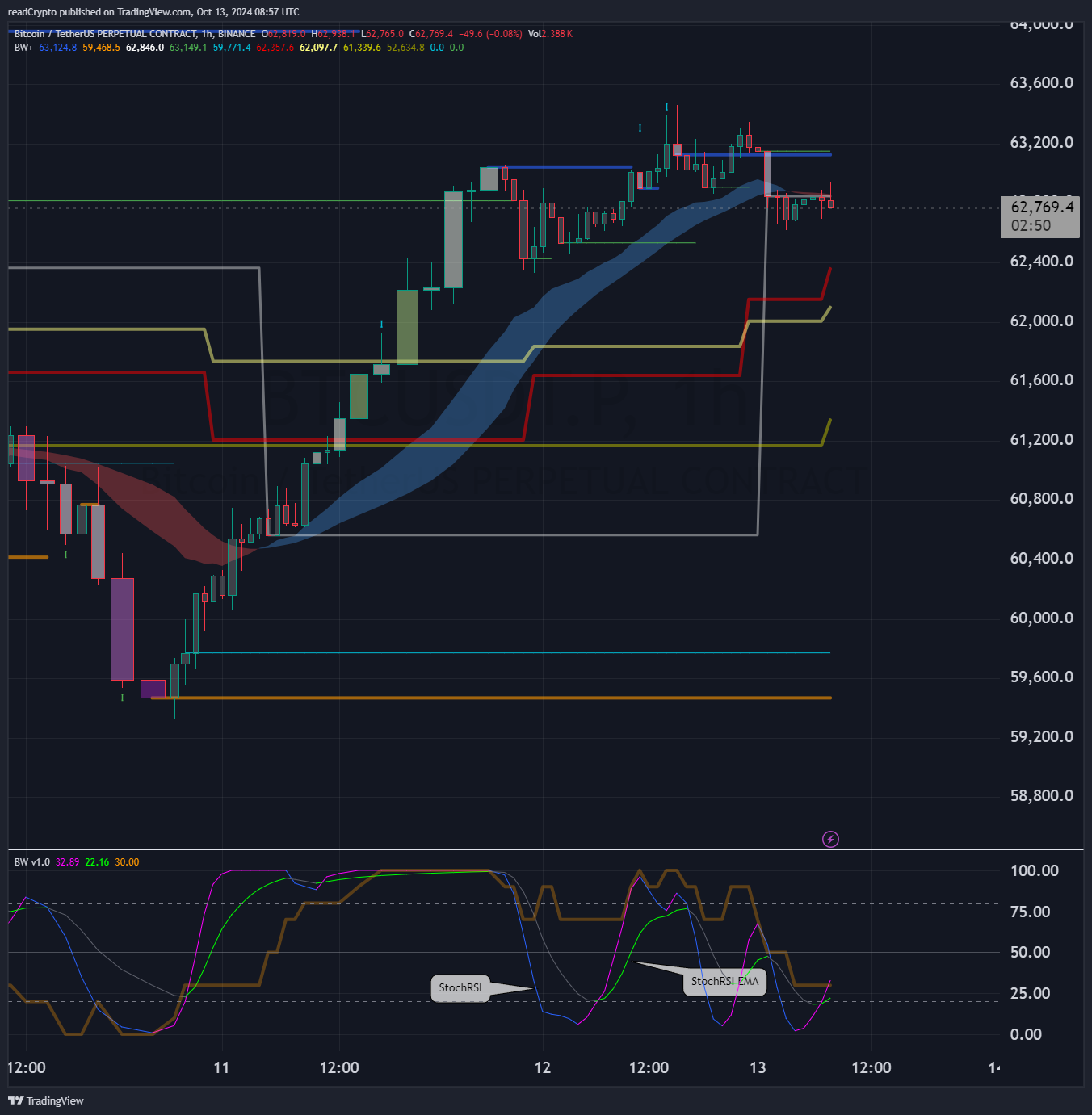Click the 60,800.0 price axis label

1042,499
